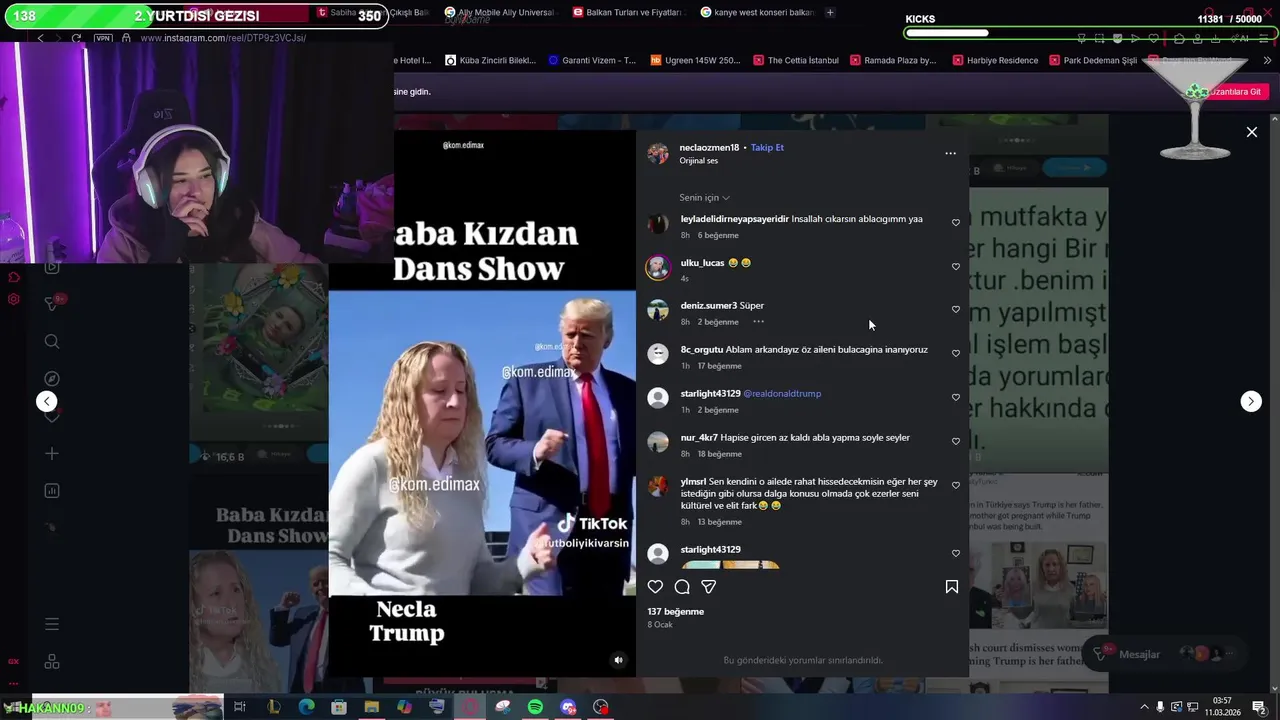Open Spotify from the taskbar
The height and width of the screenshot is (720, 1280).
point(535,707)
